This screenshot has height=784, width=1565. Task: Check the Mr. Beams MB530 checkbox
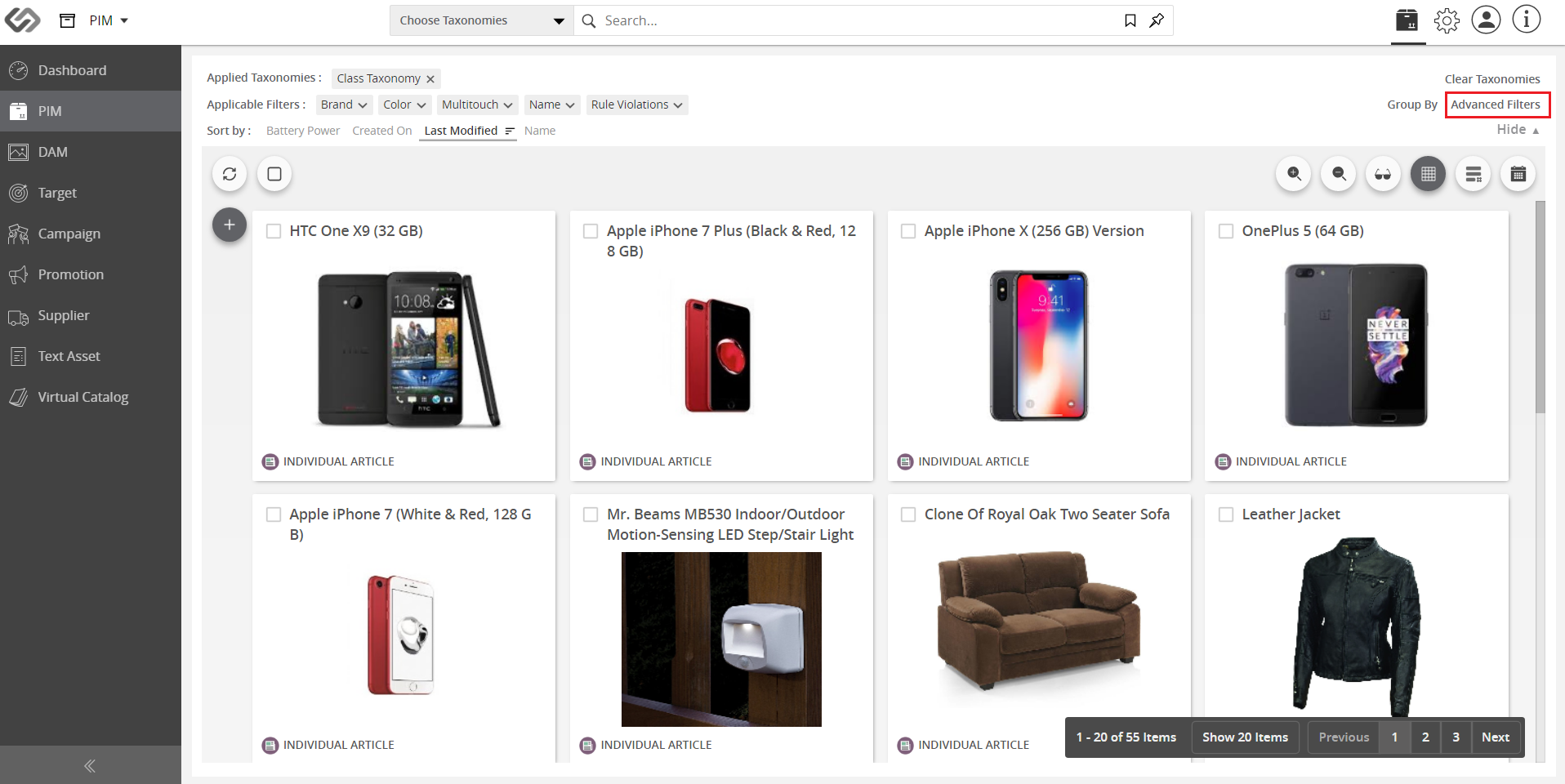(x=591, y=514)
